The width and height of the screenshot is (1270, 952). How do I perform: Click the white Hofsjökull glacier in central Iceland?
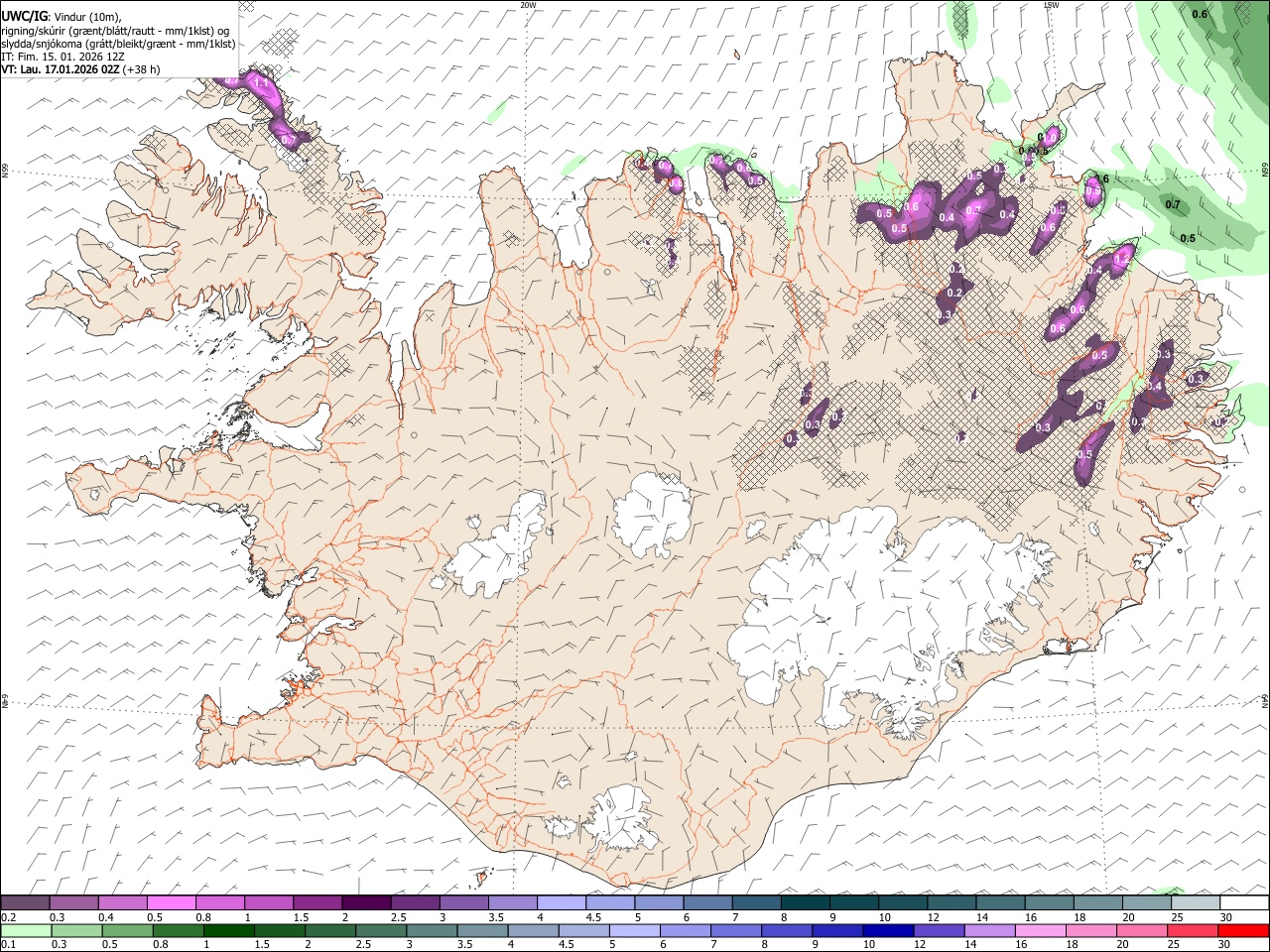pyautogui.click(x=653, y=514)
